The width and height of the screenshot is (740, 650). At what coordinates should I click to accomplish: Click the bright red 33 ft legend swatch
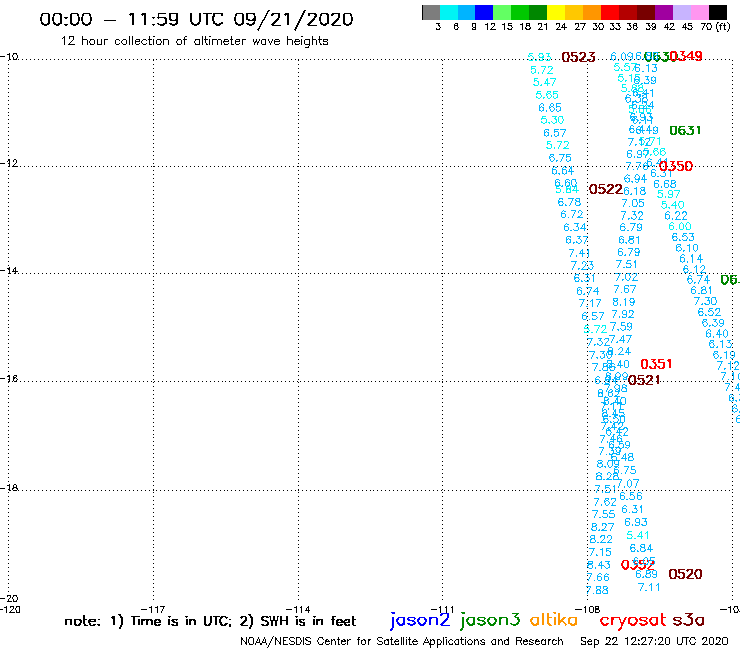610,12
